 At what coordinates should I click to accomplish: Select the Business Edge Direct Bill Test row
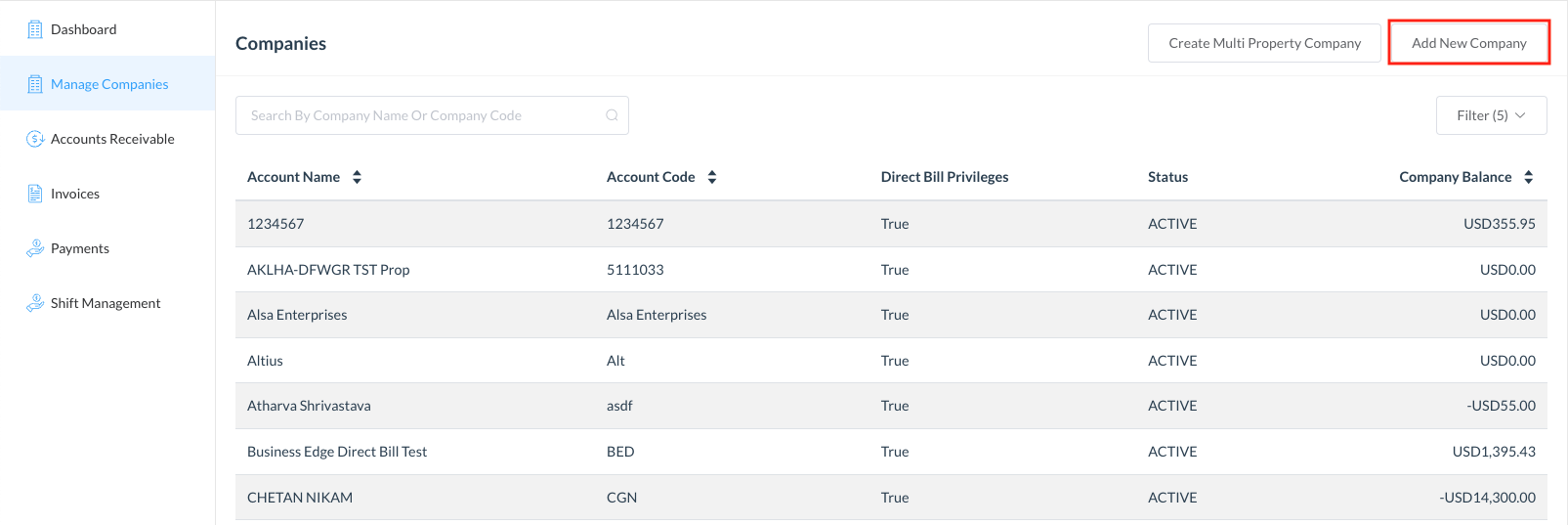[337, 452]
